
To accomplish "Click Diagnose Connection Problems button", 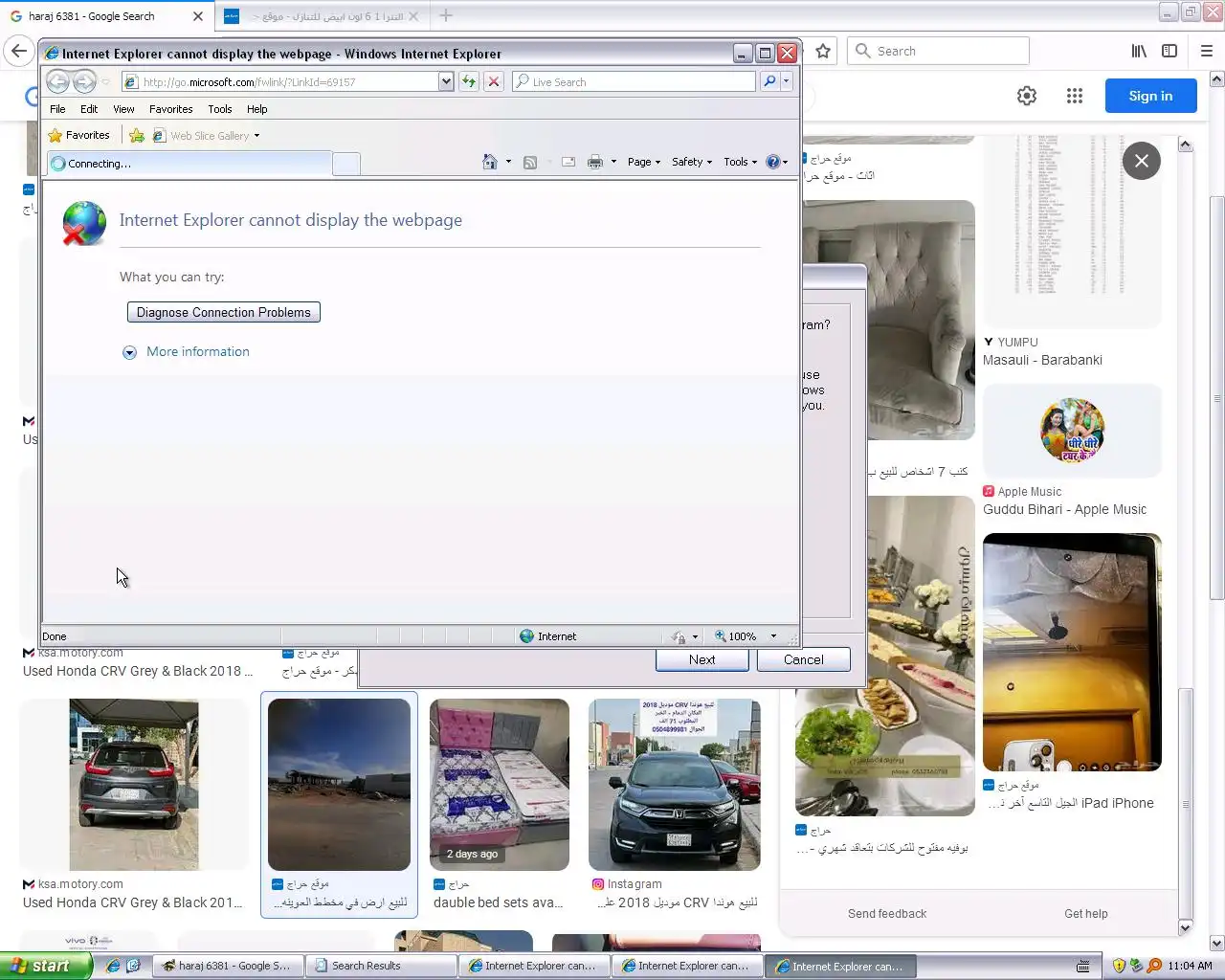I will [224, 313].
